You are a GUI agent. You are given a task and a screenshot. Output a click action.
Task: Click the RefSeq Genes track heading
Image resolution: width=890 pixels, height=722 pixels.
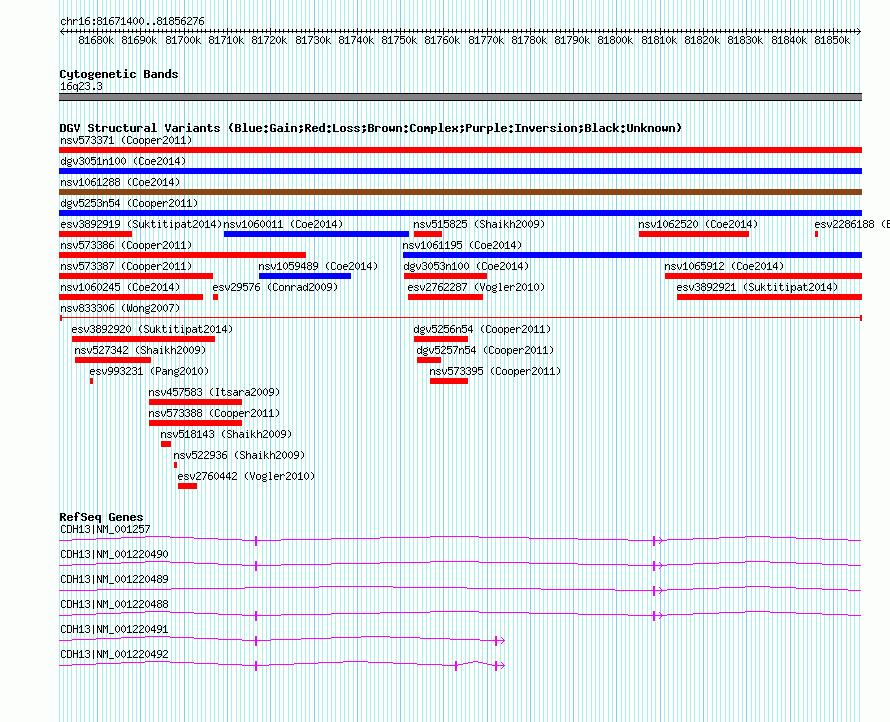click(101, 517)
